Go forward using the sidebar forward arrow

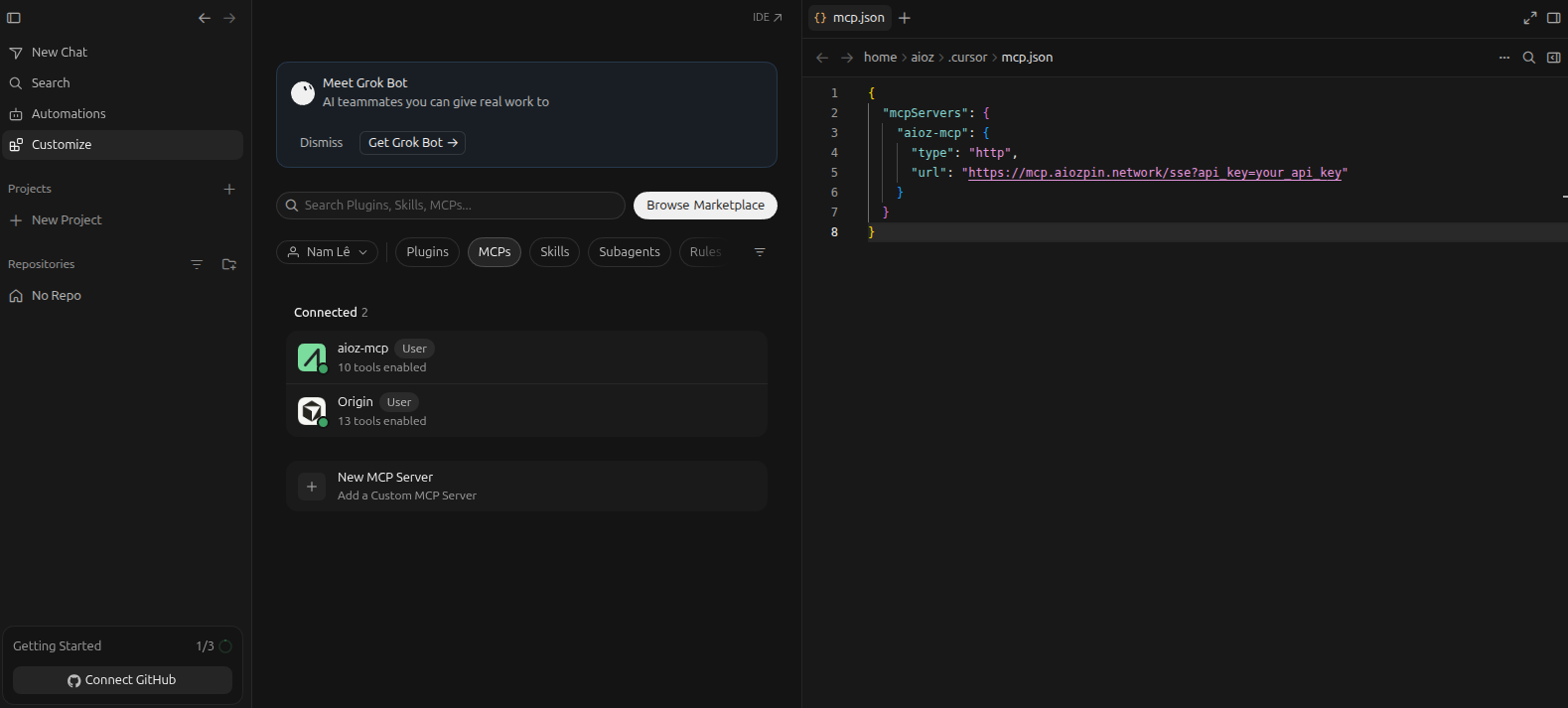click(229, 18)
